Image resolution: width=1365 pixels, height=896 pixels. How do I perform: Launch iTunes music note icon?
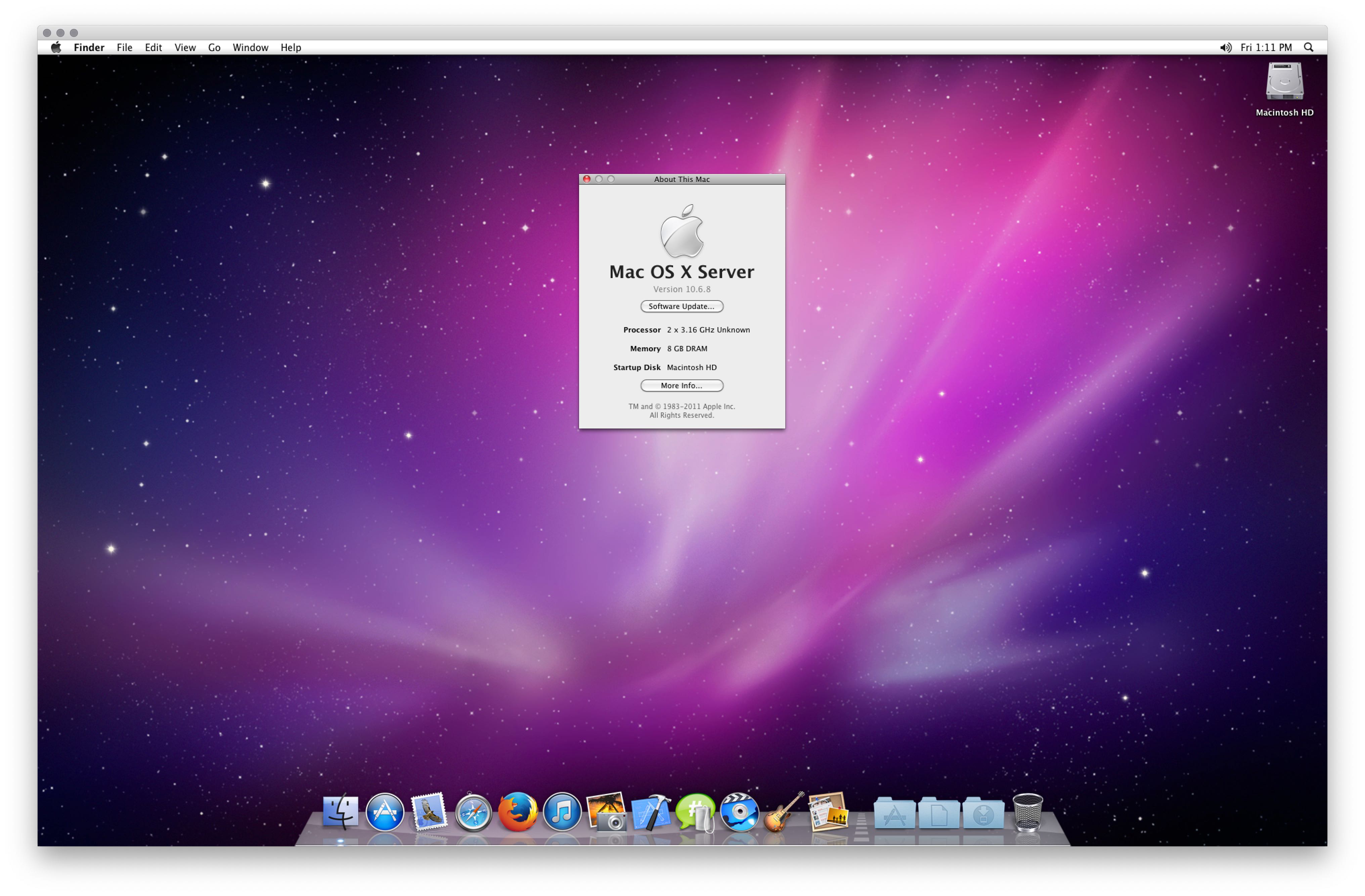pos(562,812)
